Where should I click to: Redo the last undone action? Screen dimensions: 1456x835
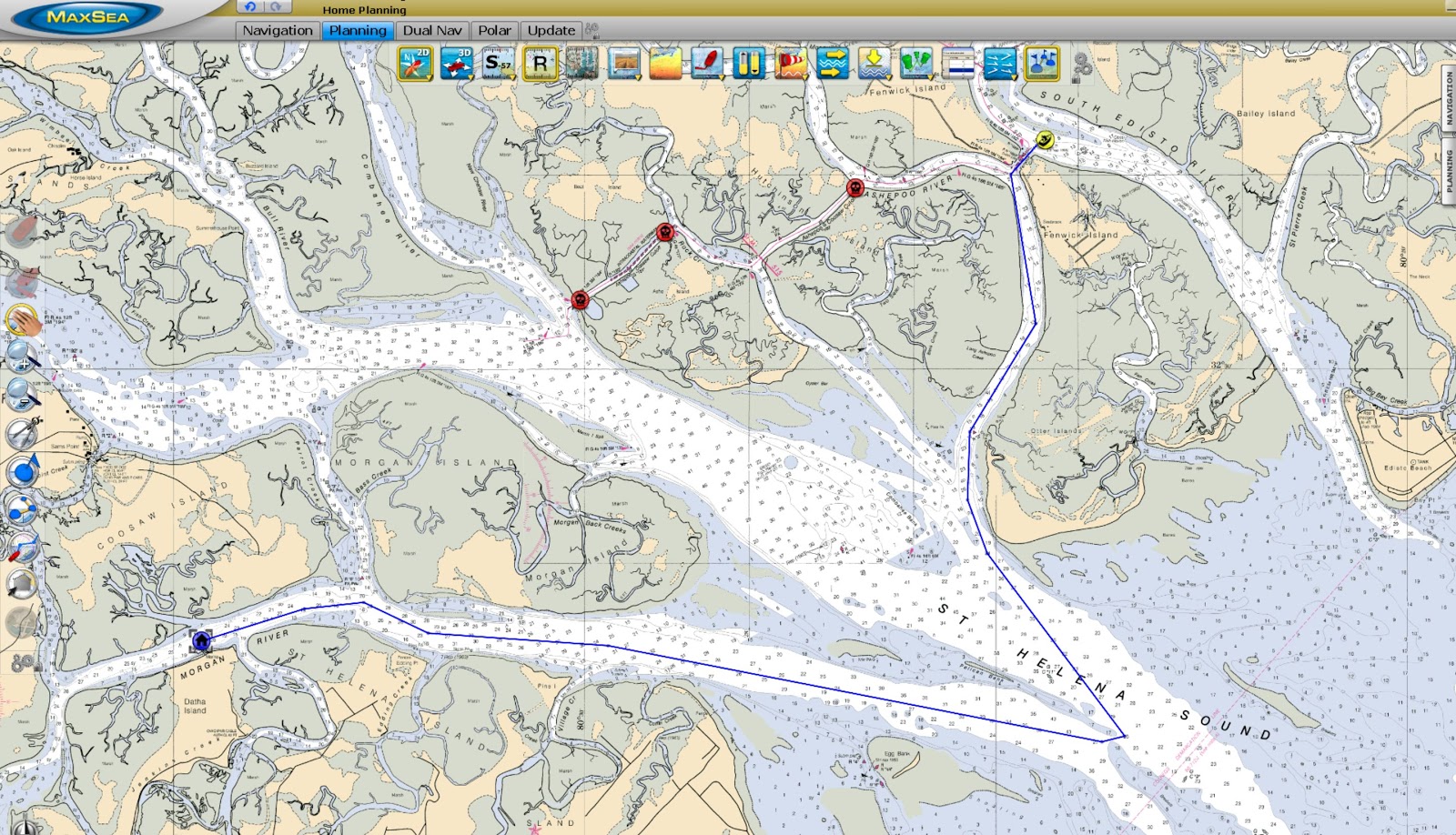(277, 6)
